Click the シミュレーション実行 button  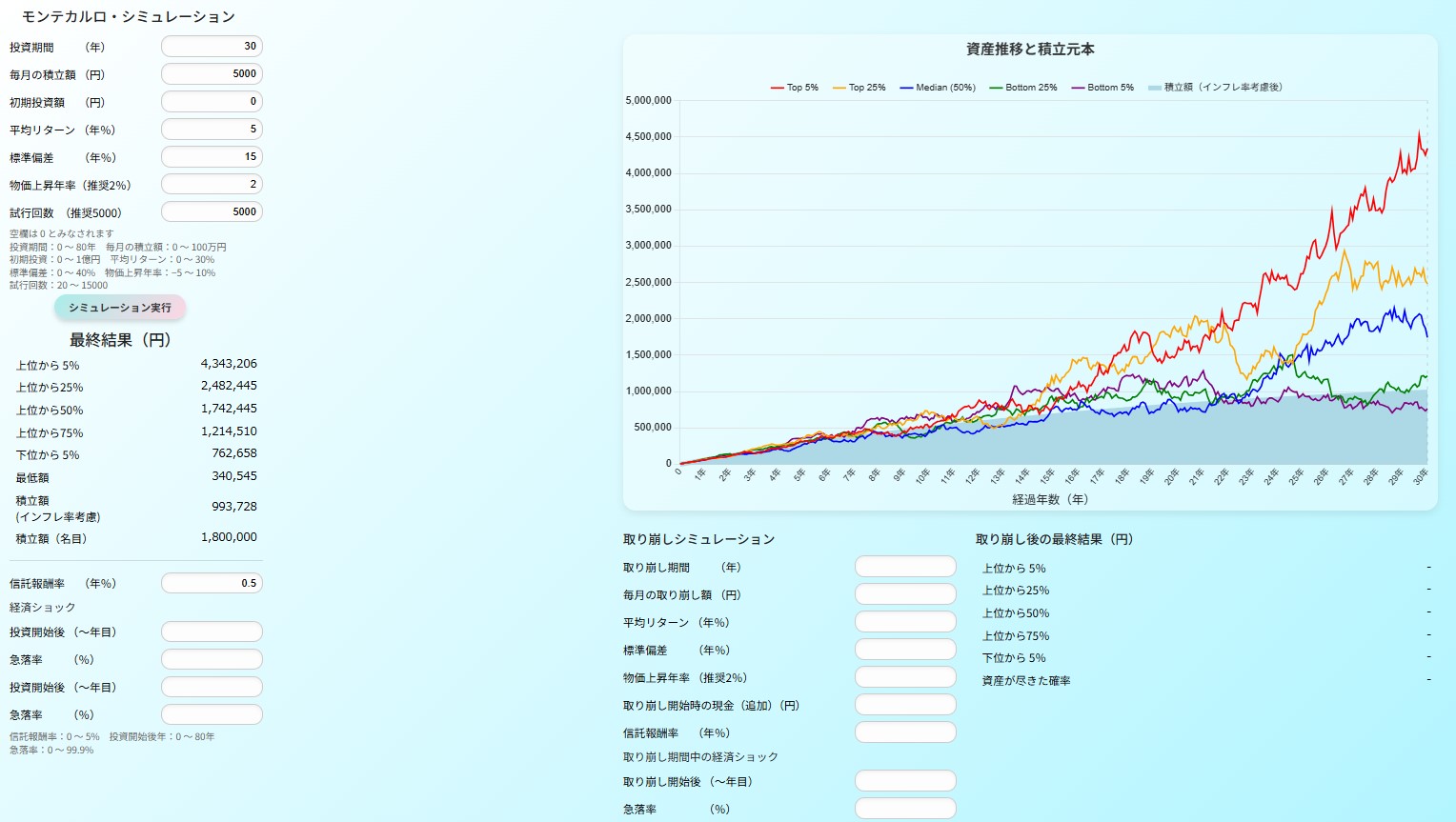tap(120, 308)
